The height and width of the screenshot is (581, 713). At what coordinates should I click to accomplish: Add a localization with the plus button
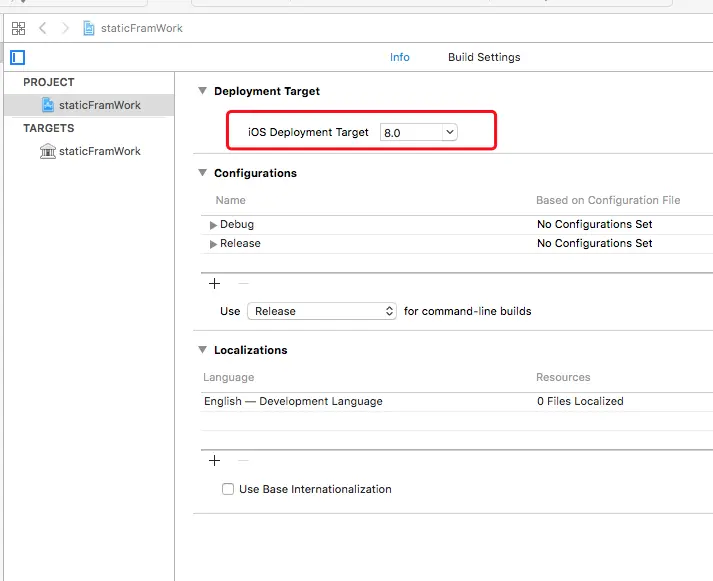click(x=215, y=461)
